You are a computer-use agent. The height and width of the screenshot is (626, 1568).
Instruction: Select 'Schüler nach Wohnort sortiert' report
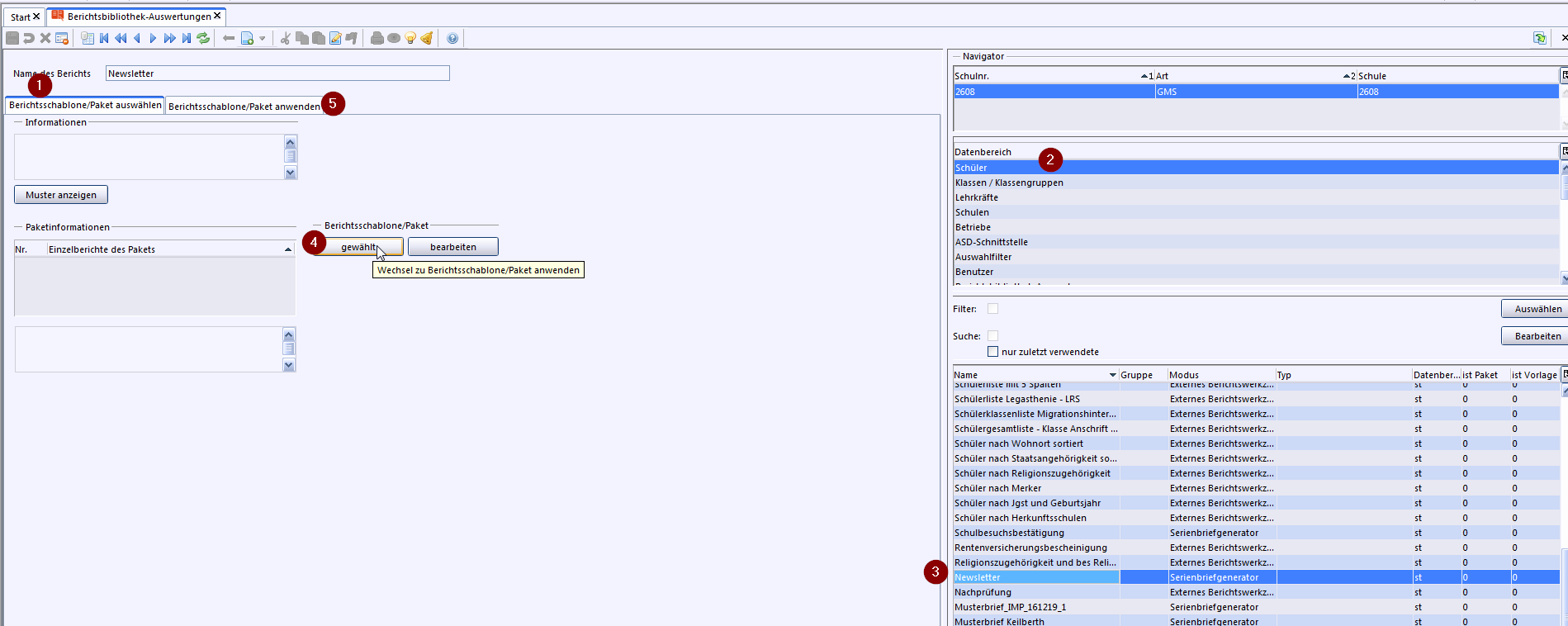click(x=1256, y=443)
